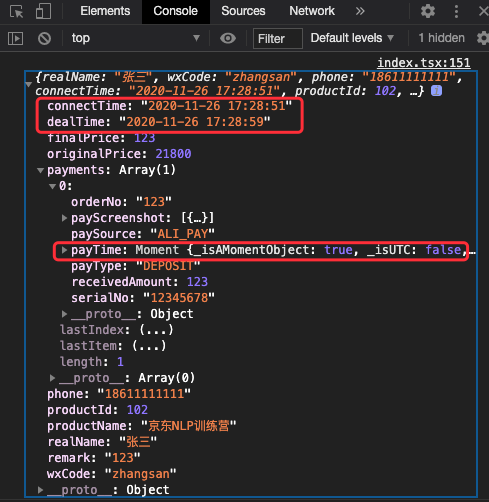
Task: Select the finalPrice 123 value
Action: 145,138
